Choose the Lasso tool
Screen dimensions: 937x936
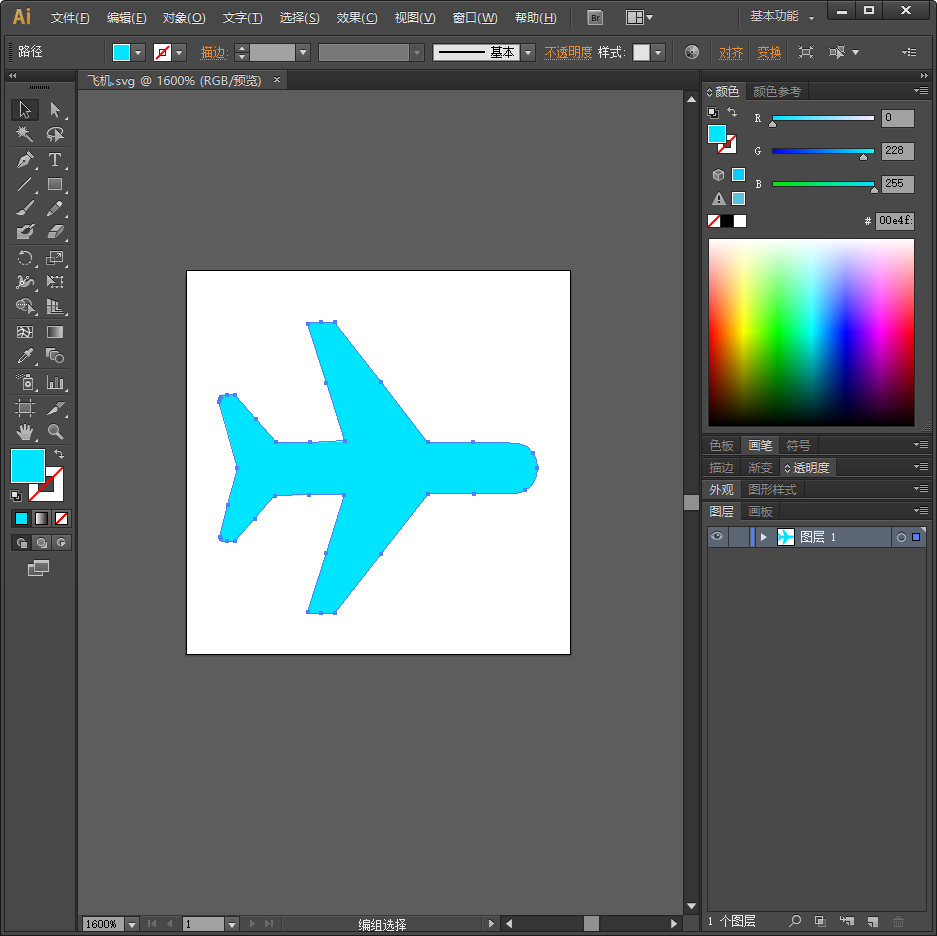point(55,134)
